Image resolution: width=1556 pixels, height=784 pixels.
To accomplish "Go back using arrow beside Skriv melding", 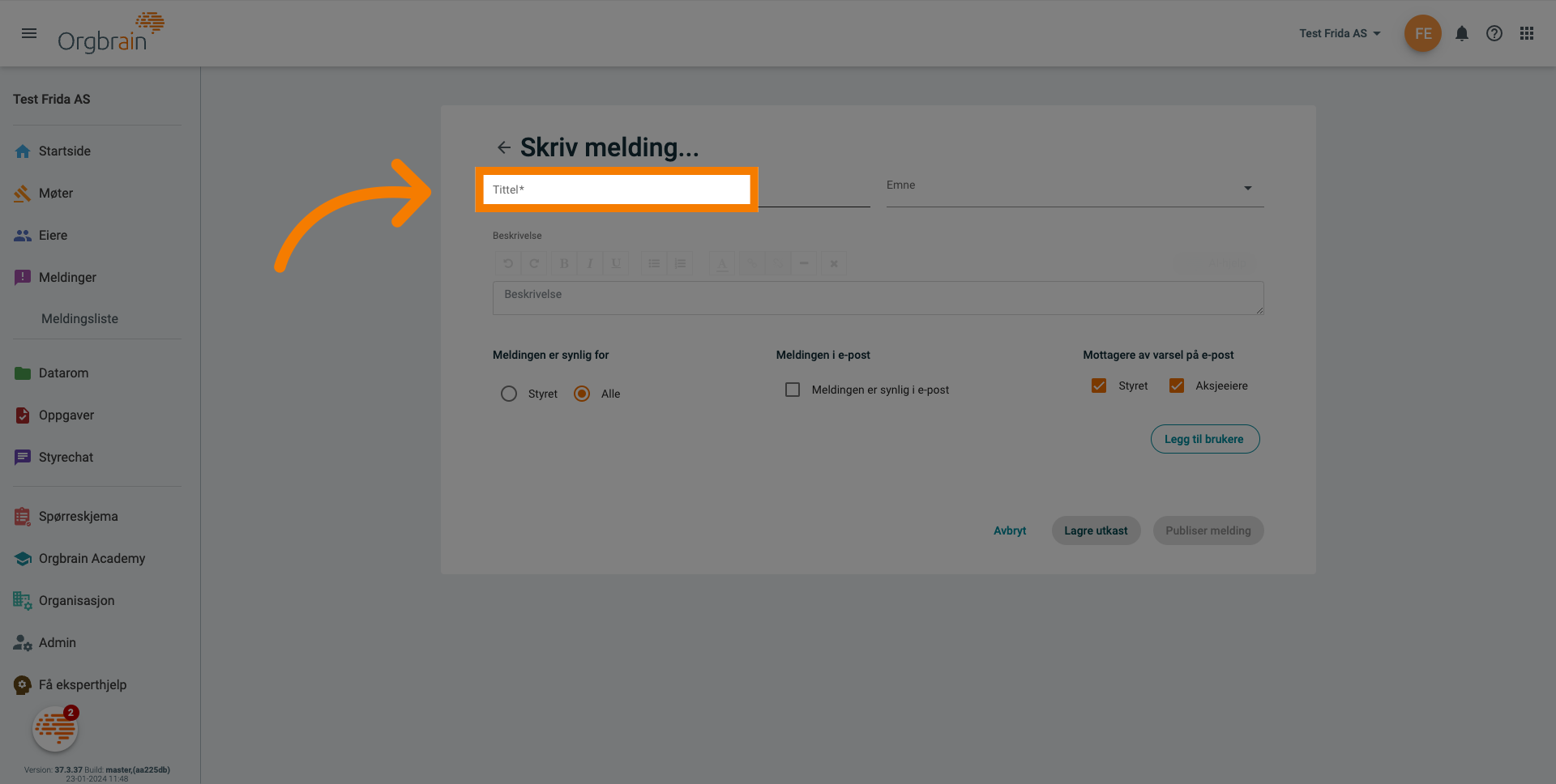I will click(503, 147).
